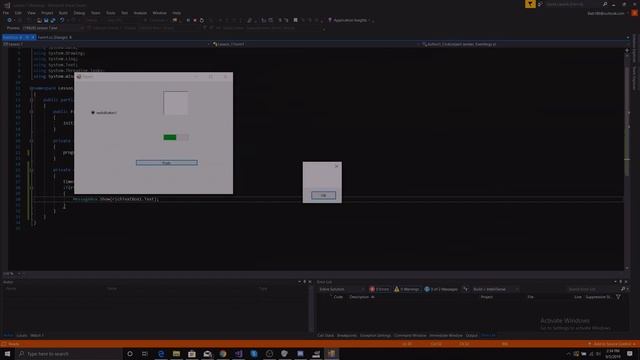Image resolution: width=640 pixels, height=360 pixels.
Task: Click the Undo toolbar icon
Action: (62, 20)
